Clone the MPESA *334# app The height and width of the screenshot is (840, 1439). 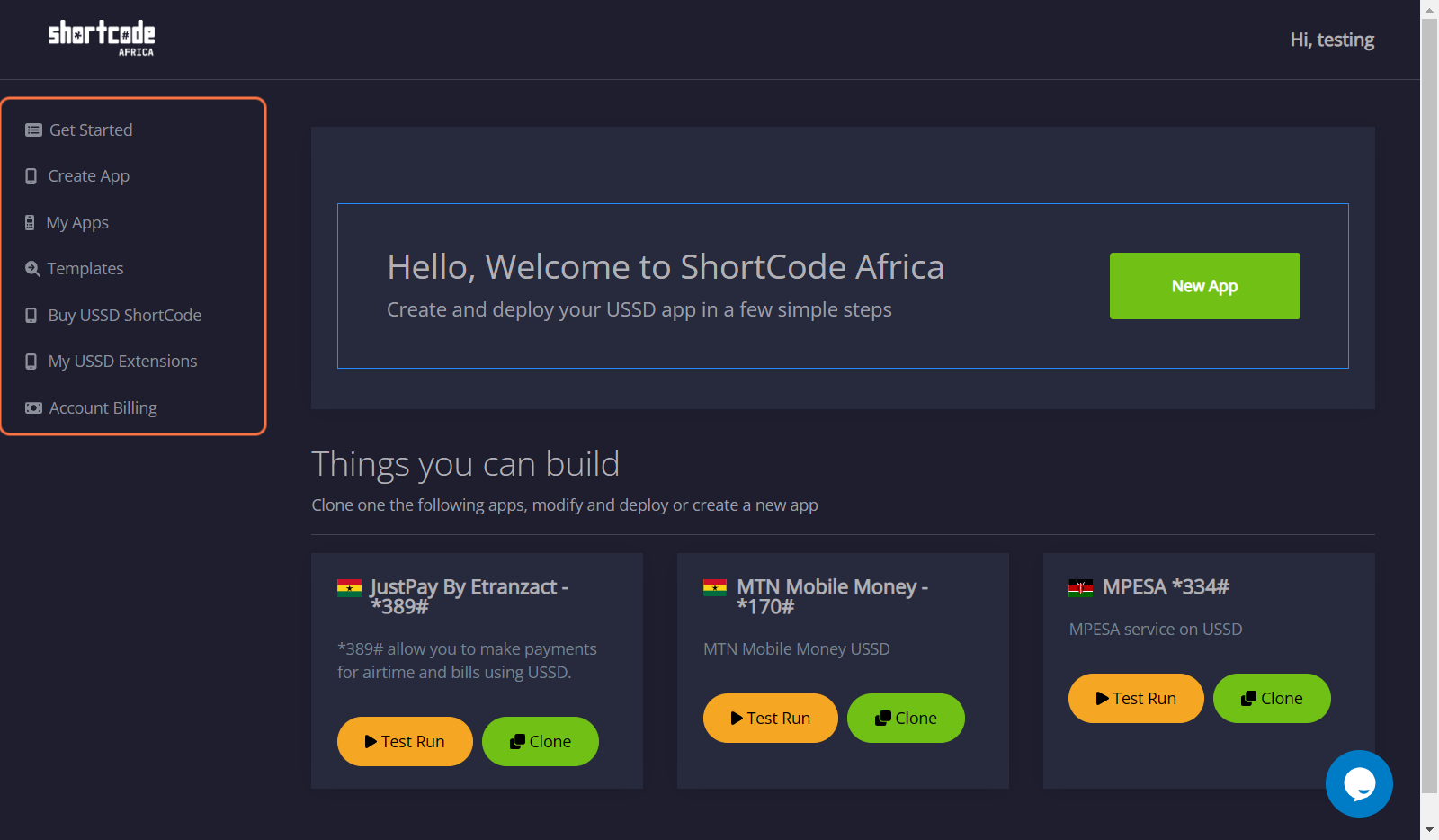click(x=1272, y=699)
